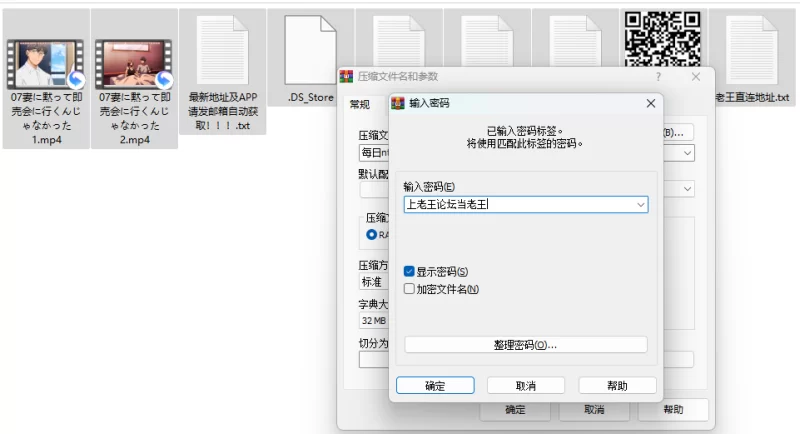Click the WinRAR icon in 压缩文件名和参数 title bar
Viewport: 800px width, 434px height.
click(x=346, y=76)
